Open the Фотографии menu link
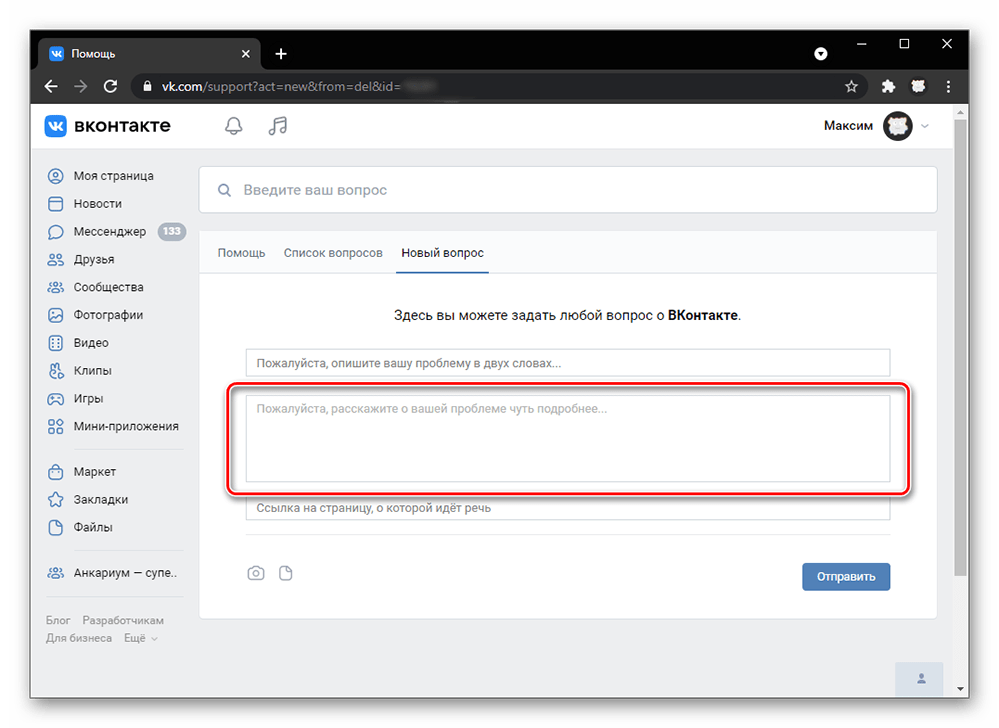Image resolution: width=999 pixels, height=728 pixels. point(108,315)
